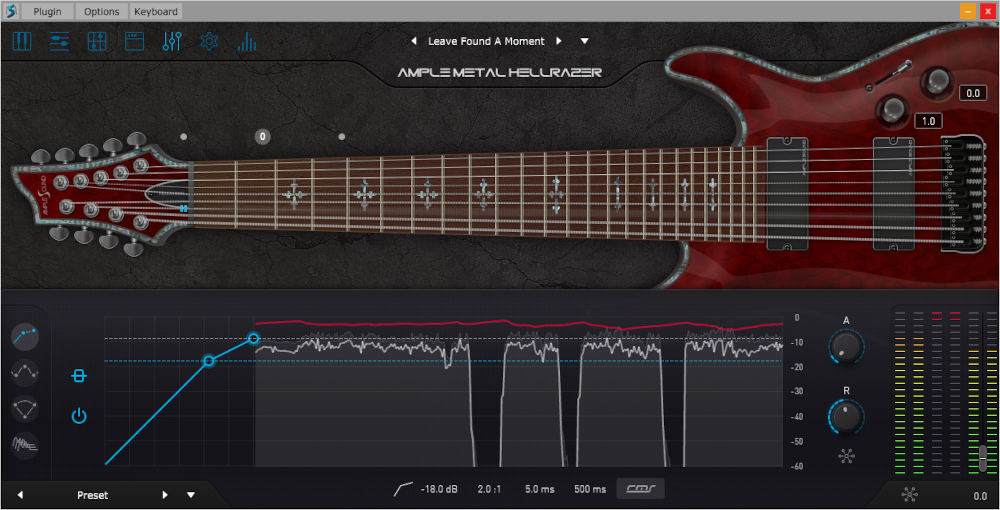Click the 2.0 :1 ratio value
Screen dimensions: 1000x510
click(489, 490)
